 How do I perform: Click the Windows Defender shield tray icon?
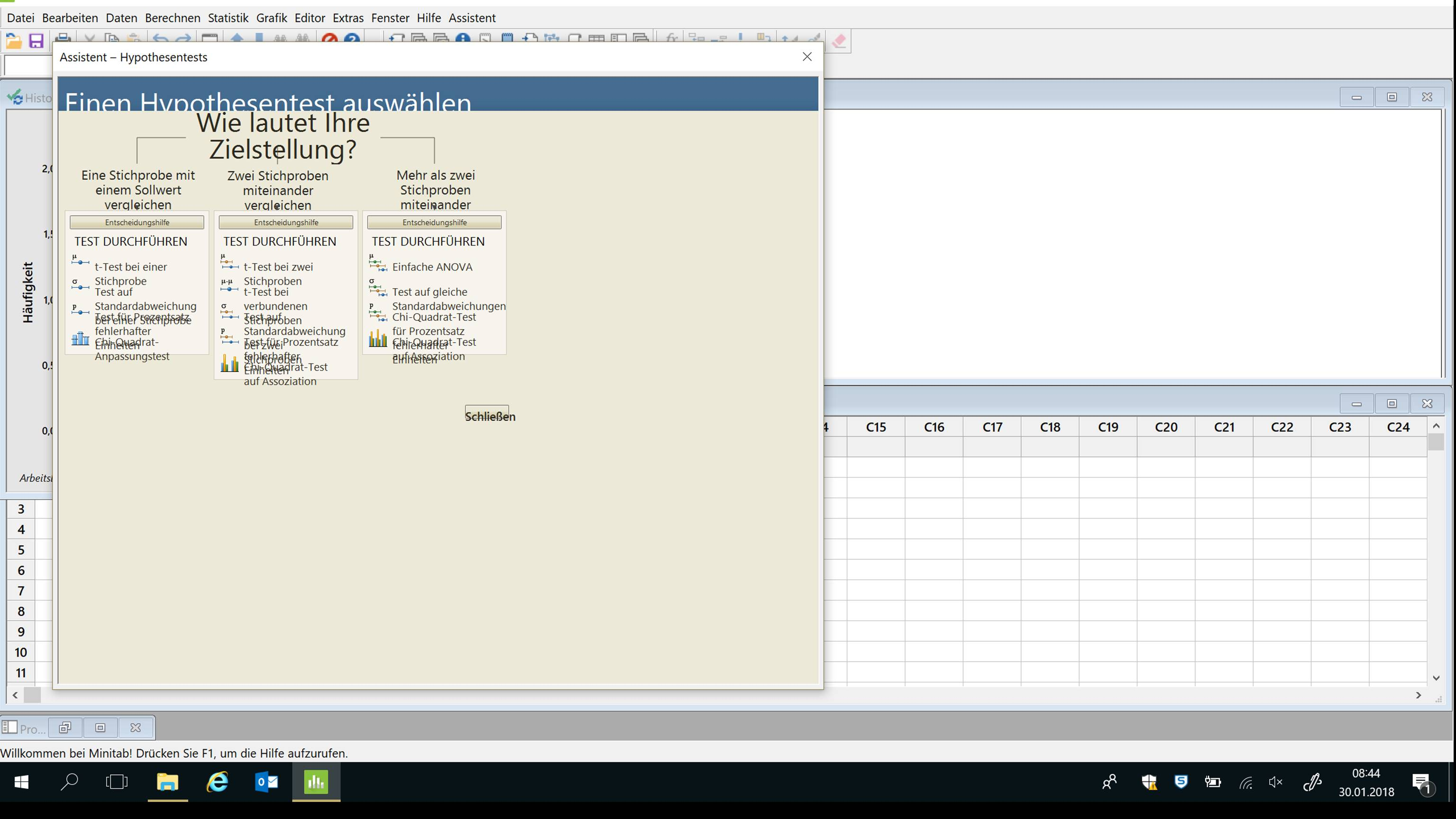pos(1149,782)
